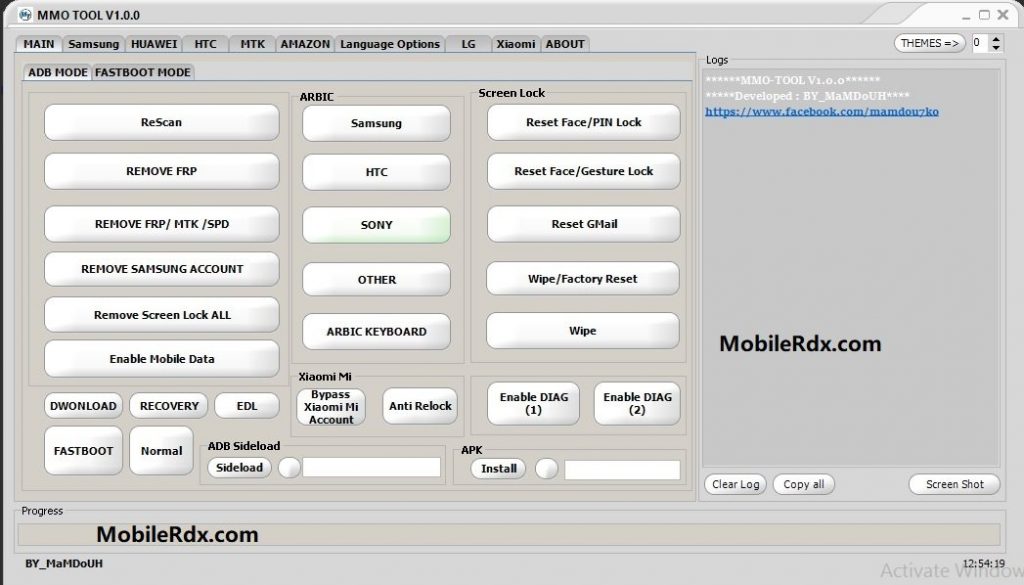Screen dimensions: 1024x585
Task: Click the Normal reboot button
Action: [161, 451]
